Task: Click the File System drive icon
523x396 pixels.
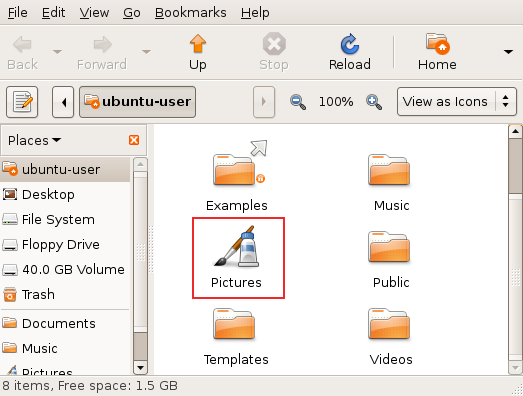Action: pyautogui.click(x=10, y=220)
